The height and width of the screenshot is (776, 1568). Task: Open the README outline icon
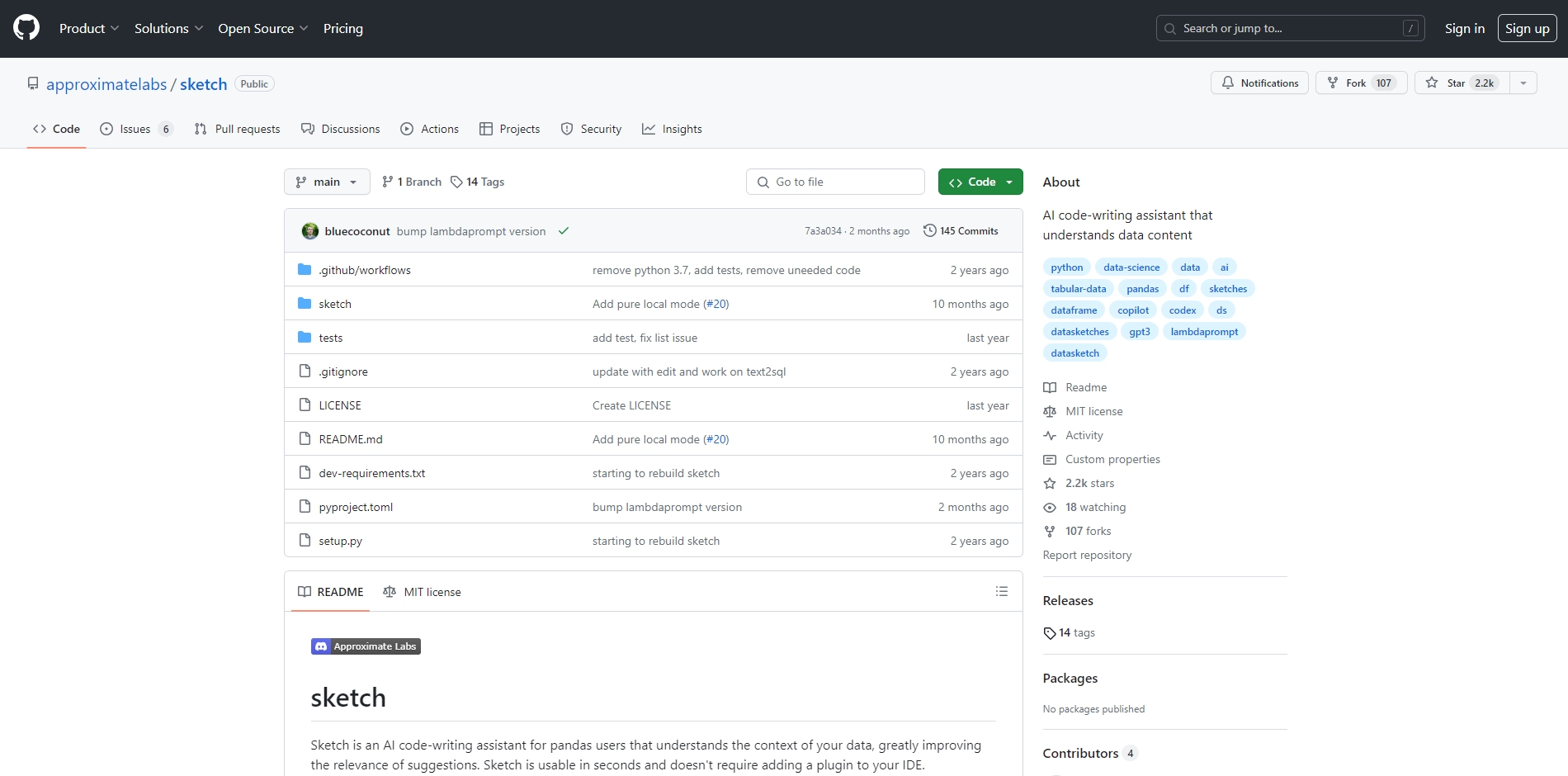pyautogui.click(x=1002, y=591)
